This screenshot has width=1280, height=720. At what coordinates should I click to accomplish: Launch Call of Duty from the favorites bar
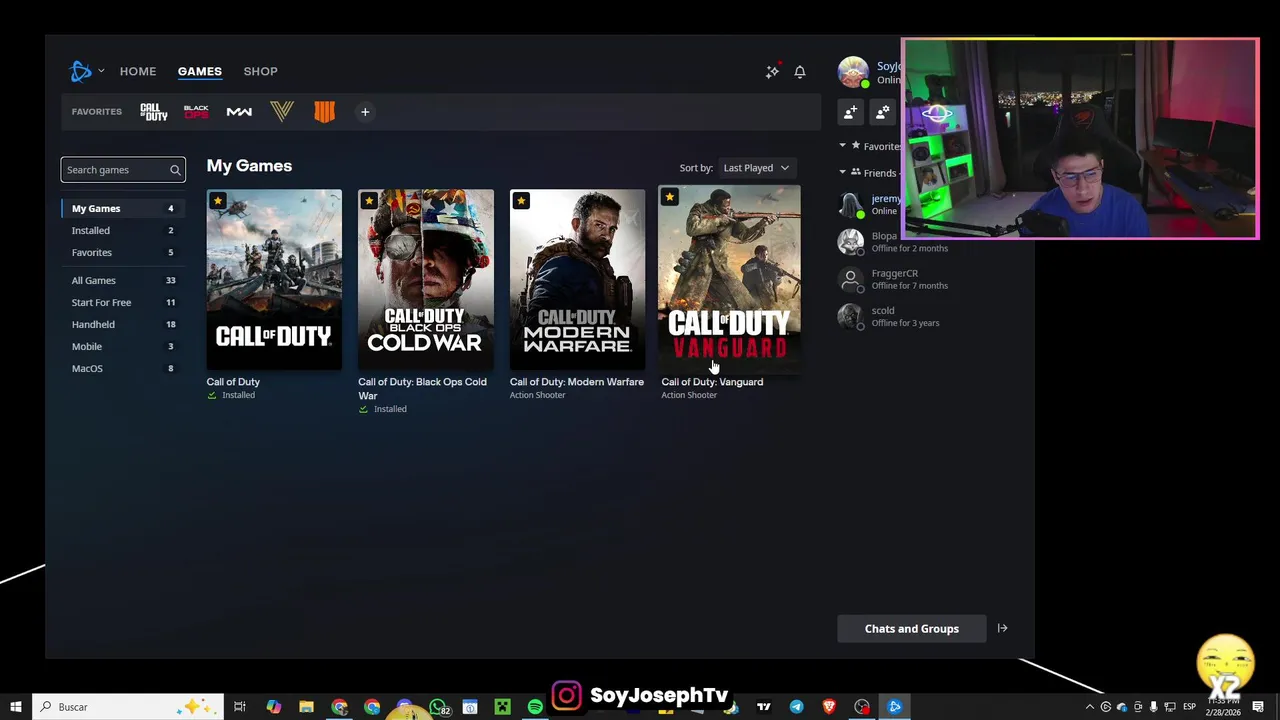click(x=154, y=112)
